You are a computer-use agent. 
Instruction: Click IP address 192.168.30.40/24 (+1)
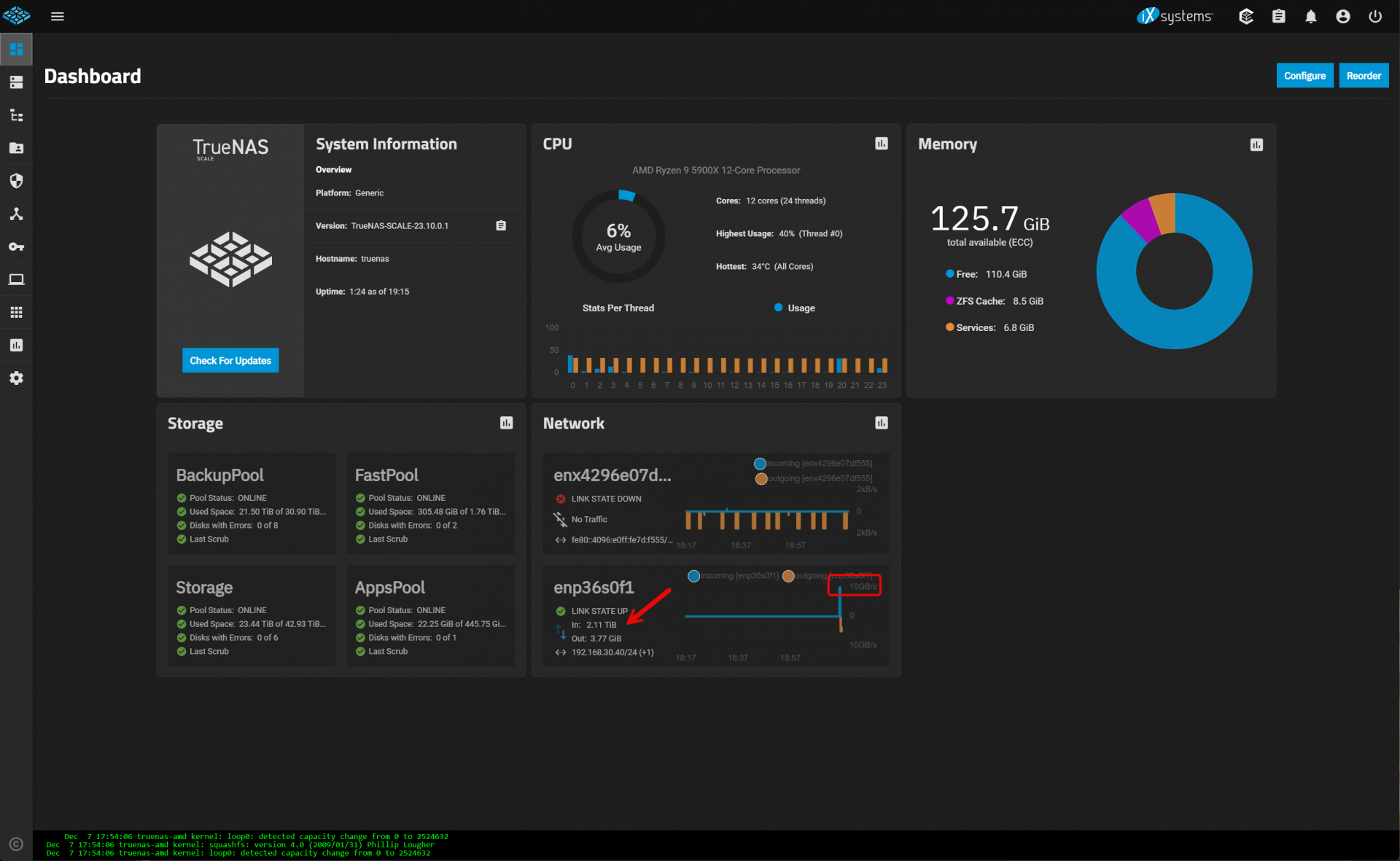[x=612, y=652]
